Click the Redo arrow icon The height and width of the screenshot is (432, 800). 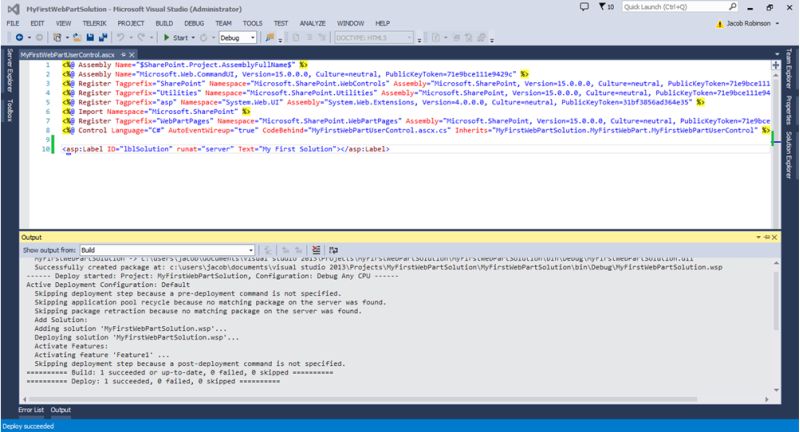point(141,38)
